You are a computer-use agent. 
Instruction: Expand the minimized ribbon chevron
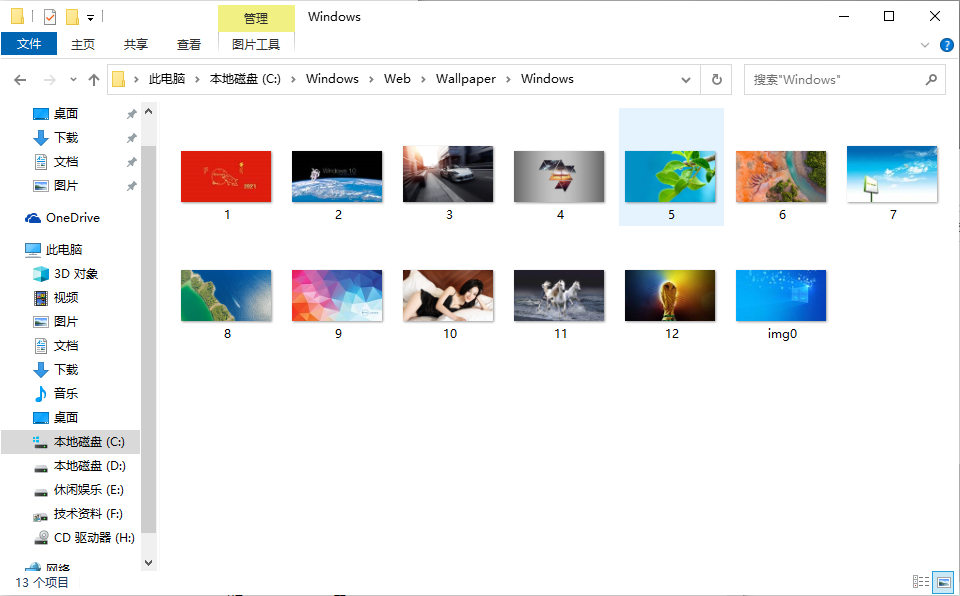[925, 44]
